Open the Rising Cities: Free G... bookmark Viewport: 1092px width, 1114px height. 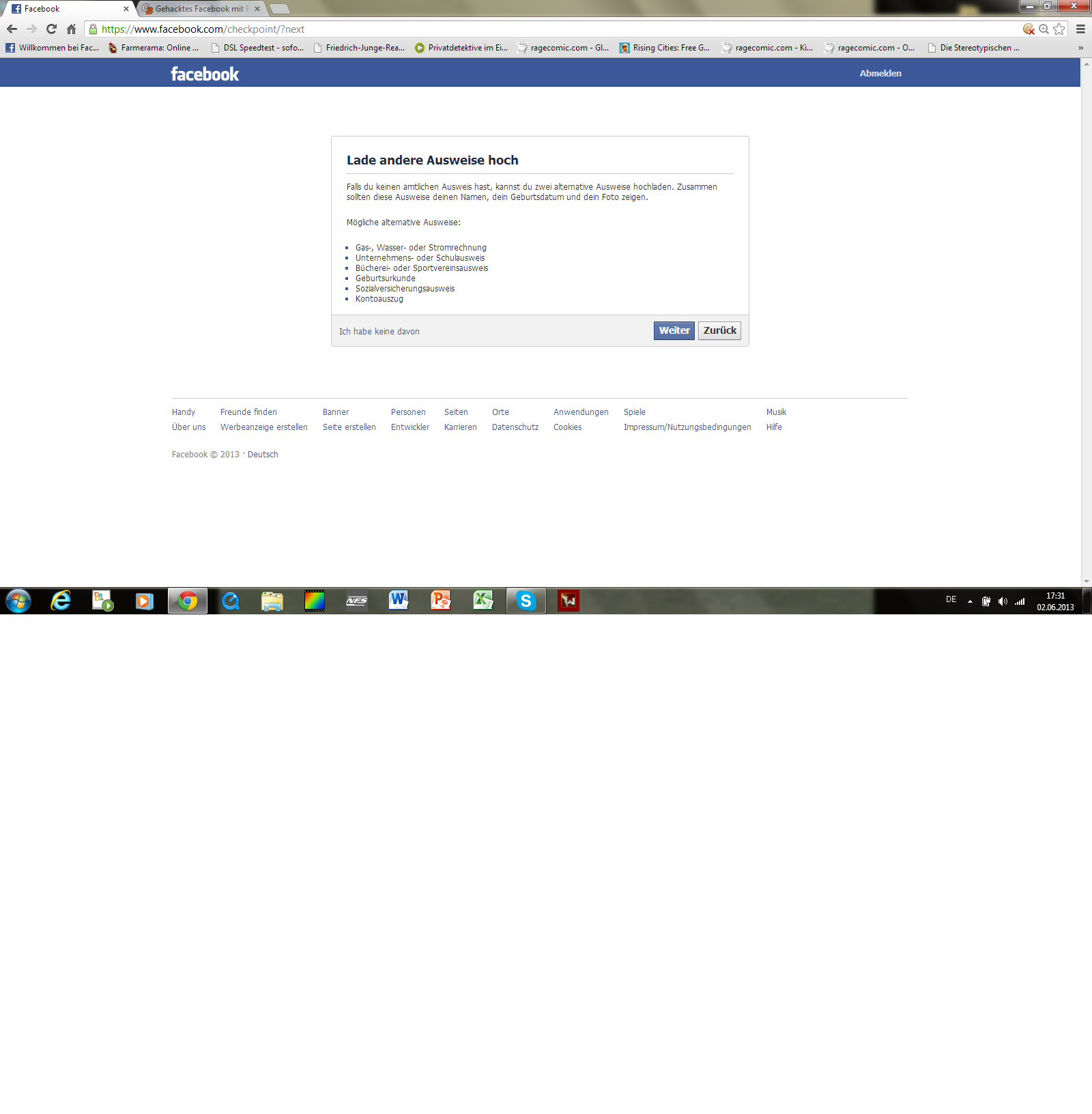pyautogui.click(x=665, y=48)
